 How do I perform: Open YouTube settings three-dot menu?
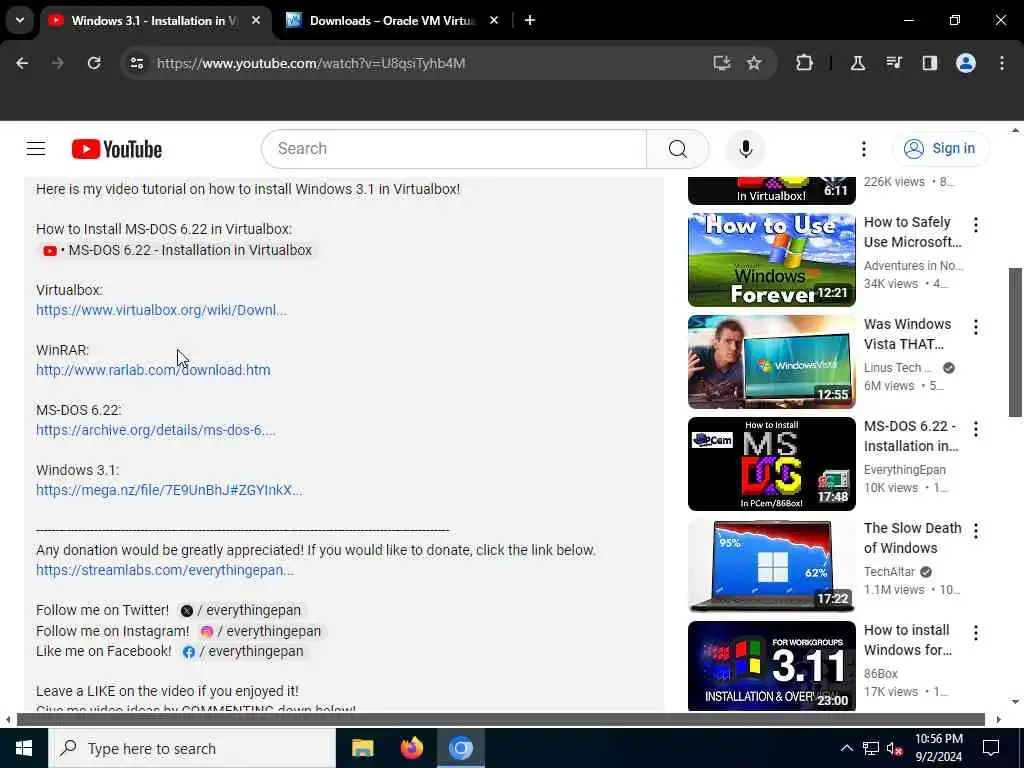[863, 149]
